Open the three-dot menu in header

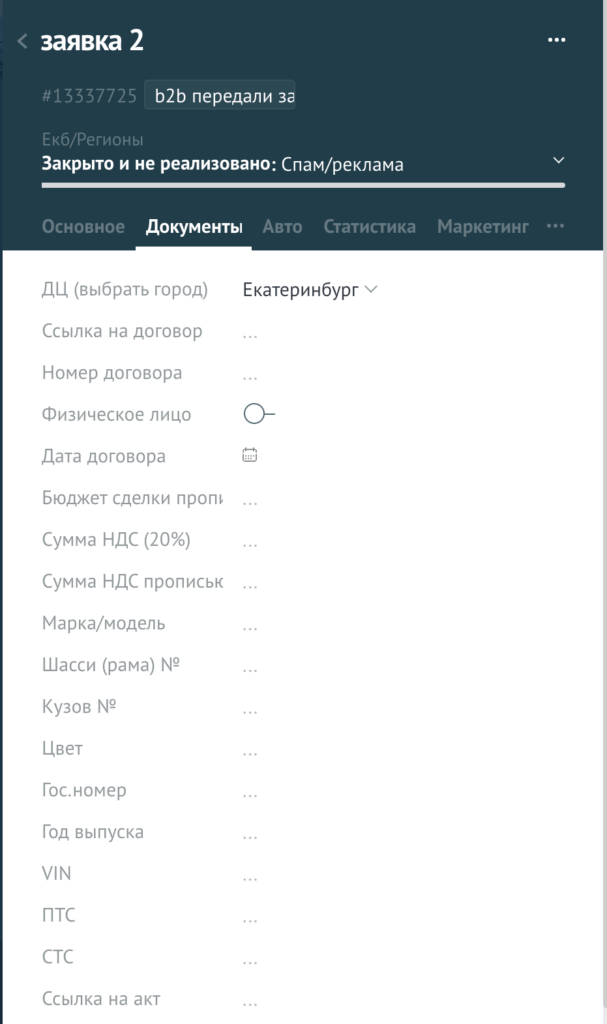coord(557,41)
